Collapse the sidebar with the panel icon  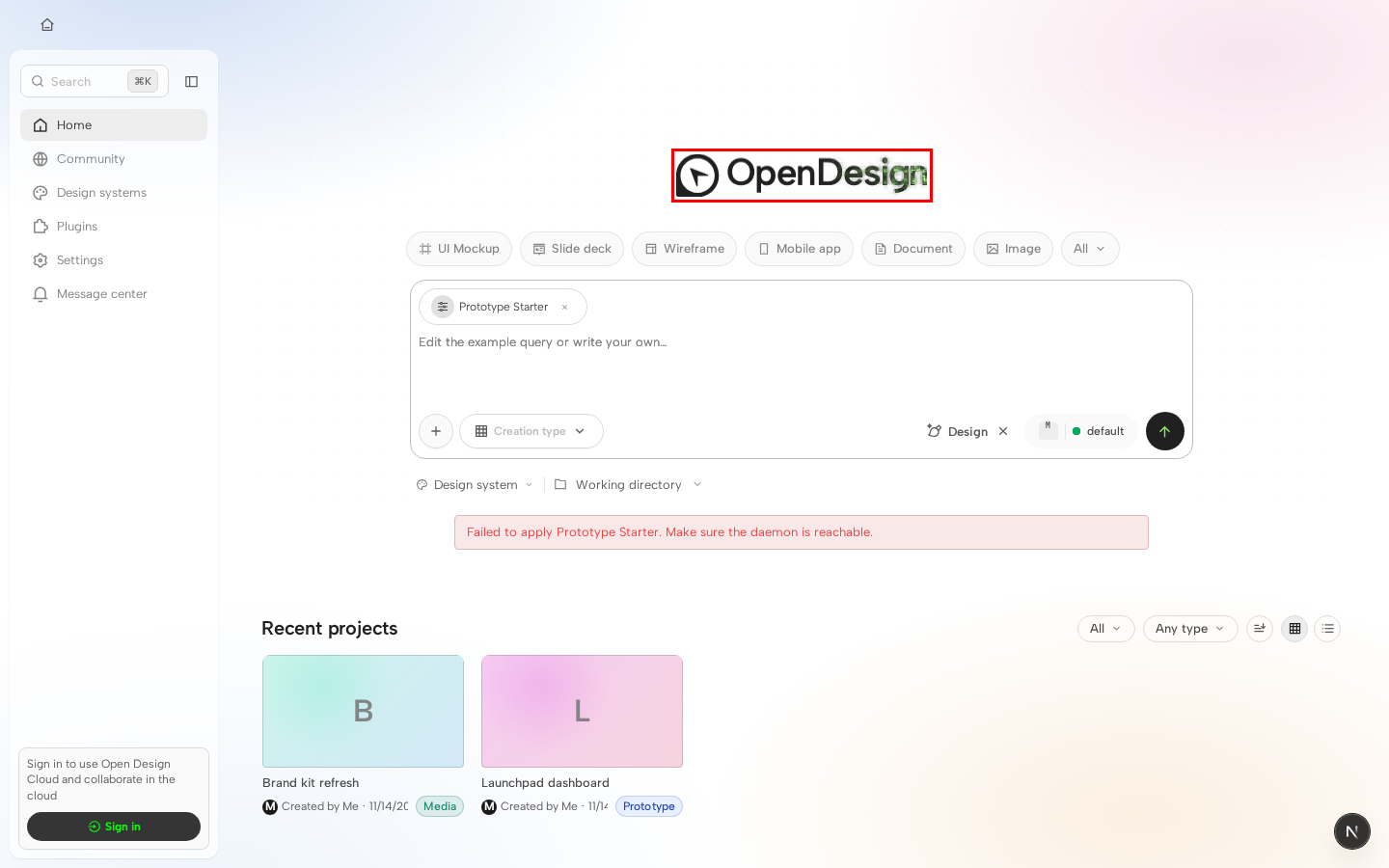[191, 82]
